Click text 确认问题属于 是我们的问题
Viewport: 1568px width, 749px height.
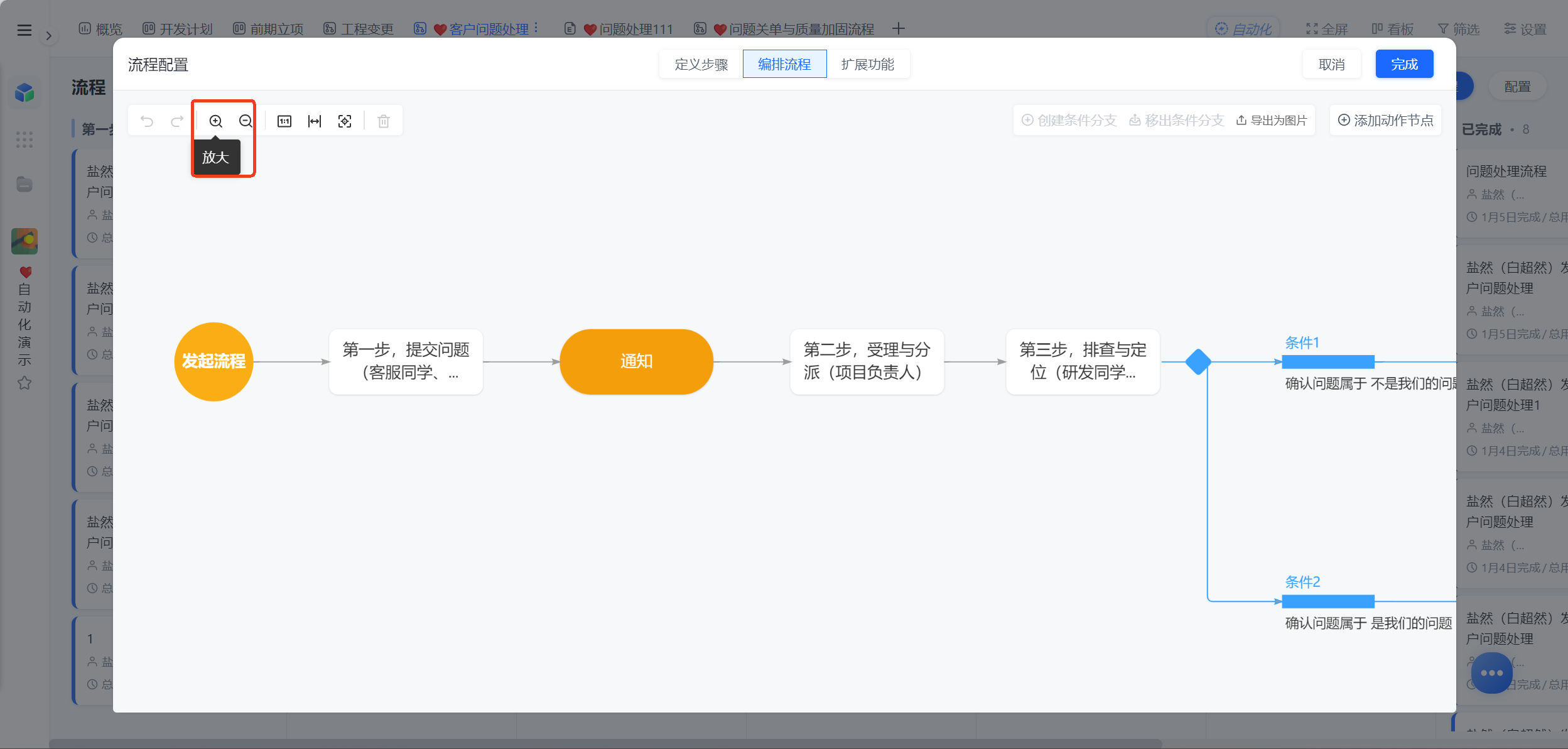[x=1368, y=623]
